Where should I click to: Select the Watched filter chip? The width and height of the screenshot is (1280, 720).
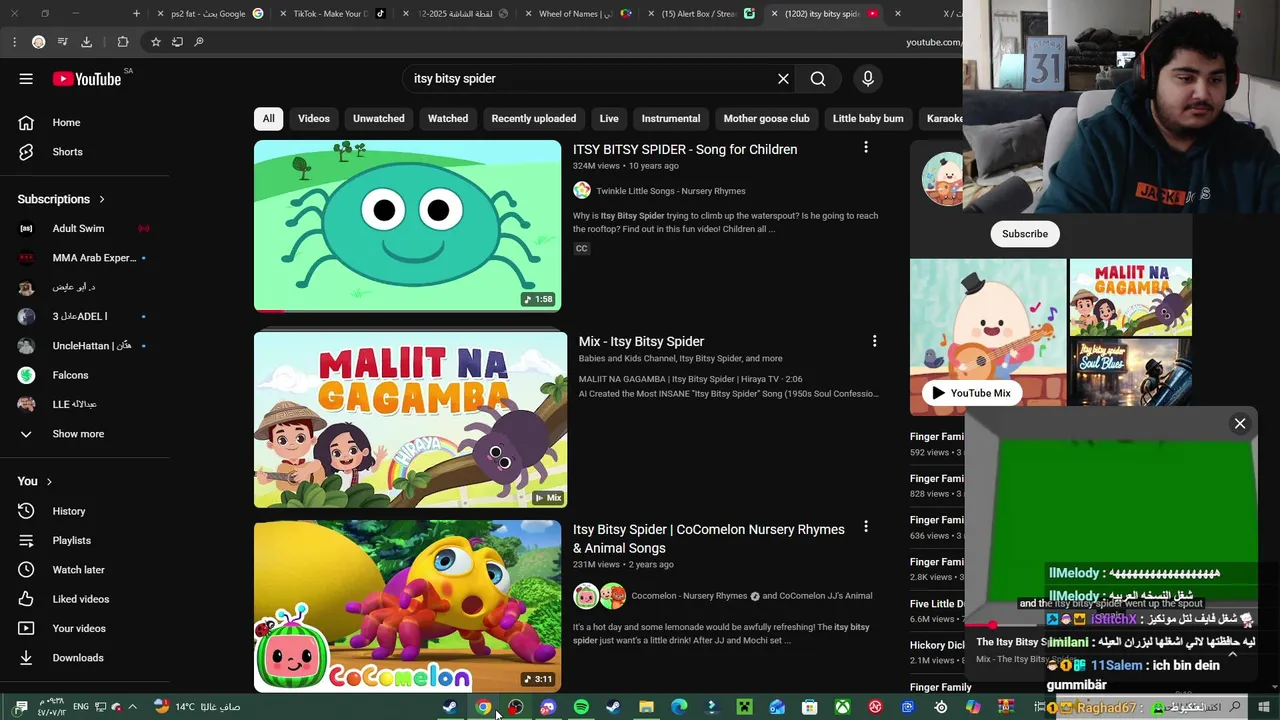tap(448, 118)
